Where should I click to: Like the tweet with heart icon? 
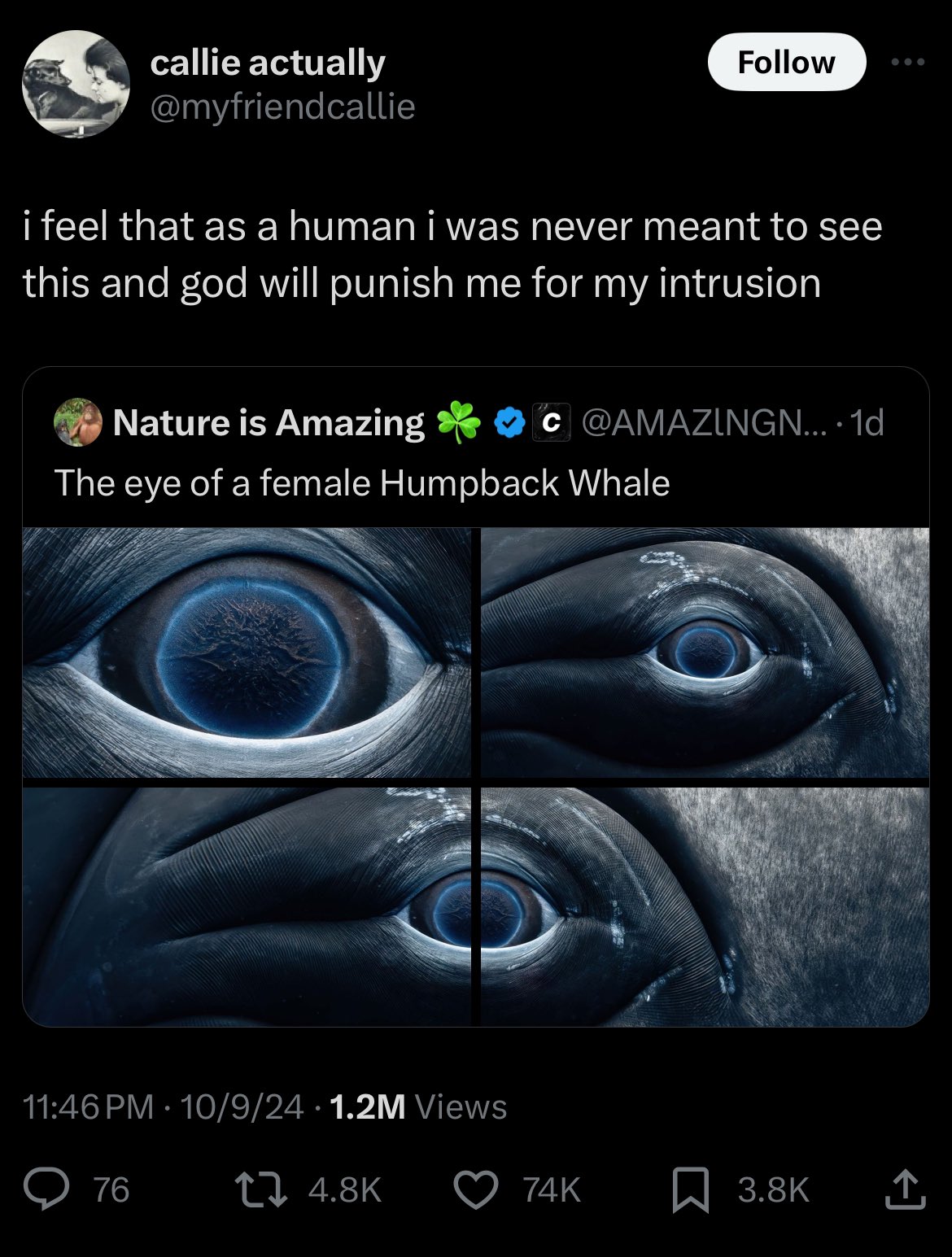pyautogui.click(x=475, y=1189)
